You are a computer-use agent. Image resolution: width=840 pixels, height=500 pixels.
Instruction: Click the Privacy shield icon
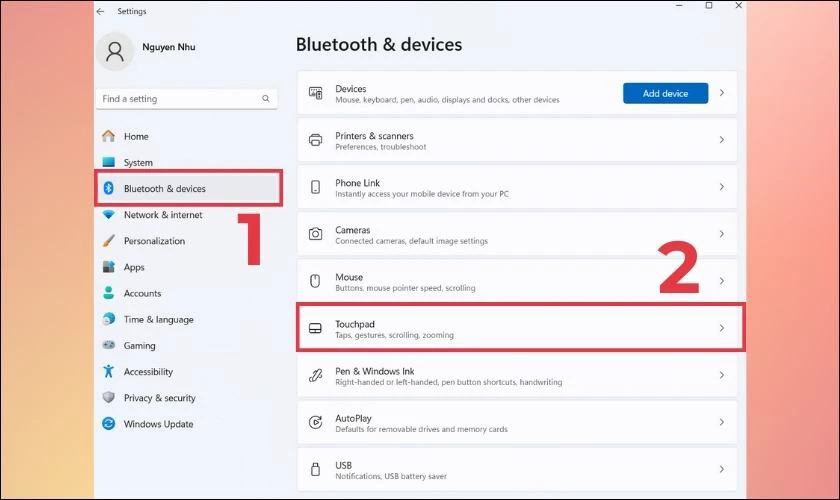coord(108,397)
